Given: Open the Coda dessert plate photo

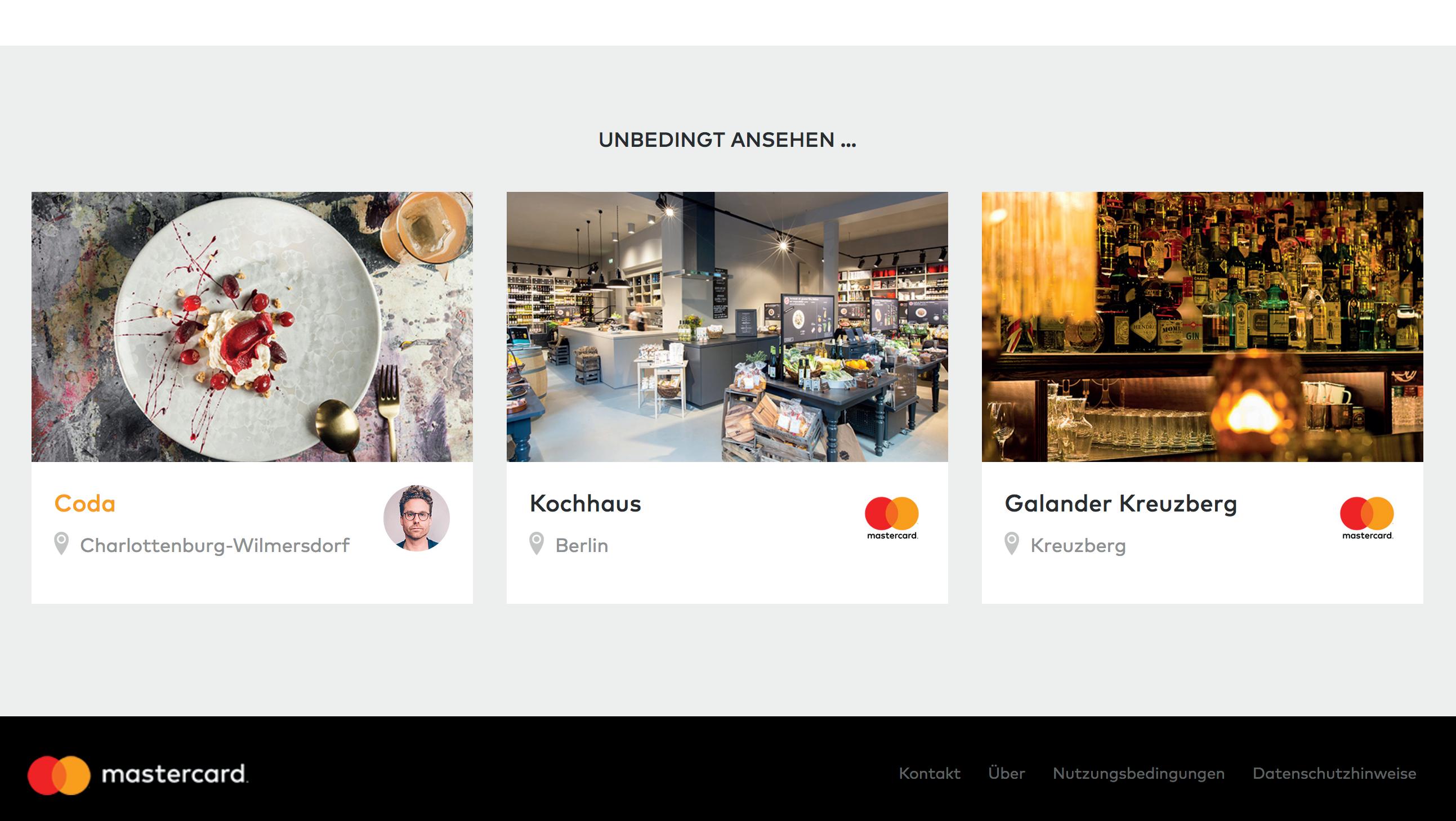Looking at the screenshot, I should [x=252, y=326].
